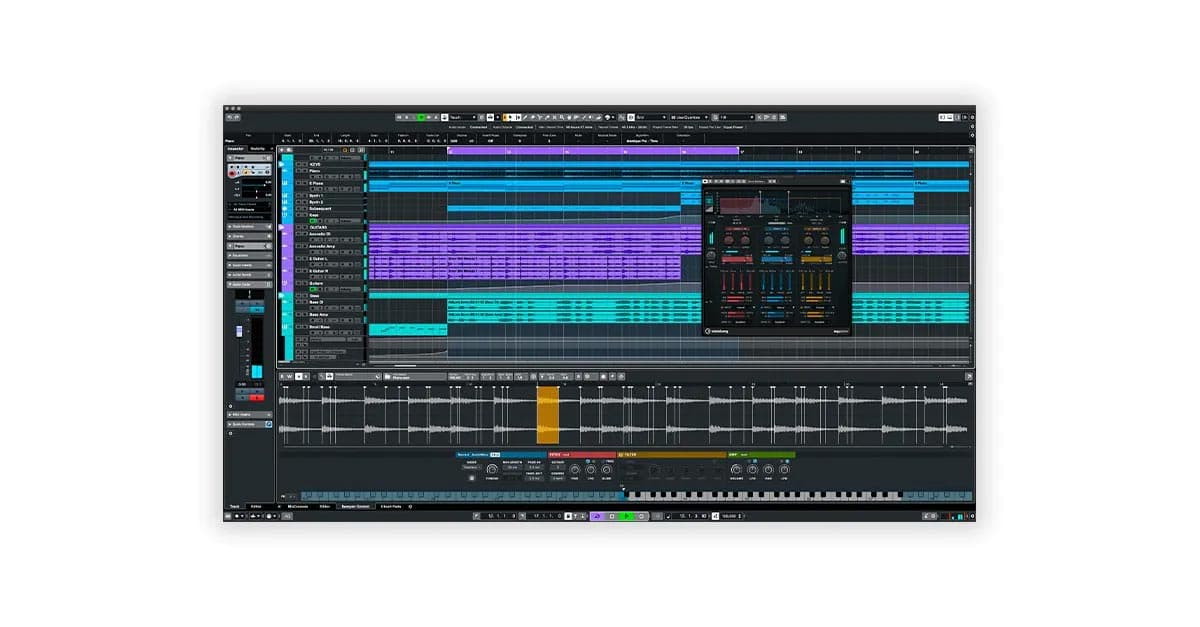Click the quantize icon left of 1/16 field
Screen dimensions: 1200x627
(x=714, y=117)
